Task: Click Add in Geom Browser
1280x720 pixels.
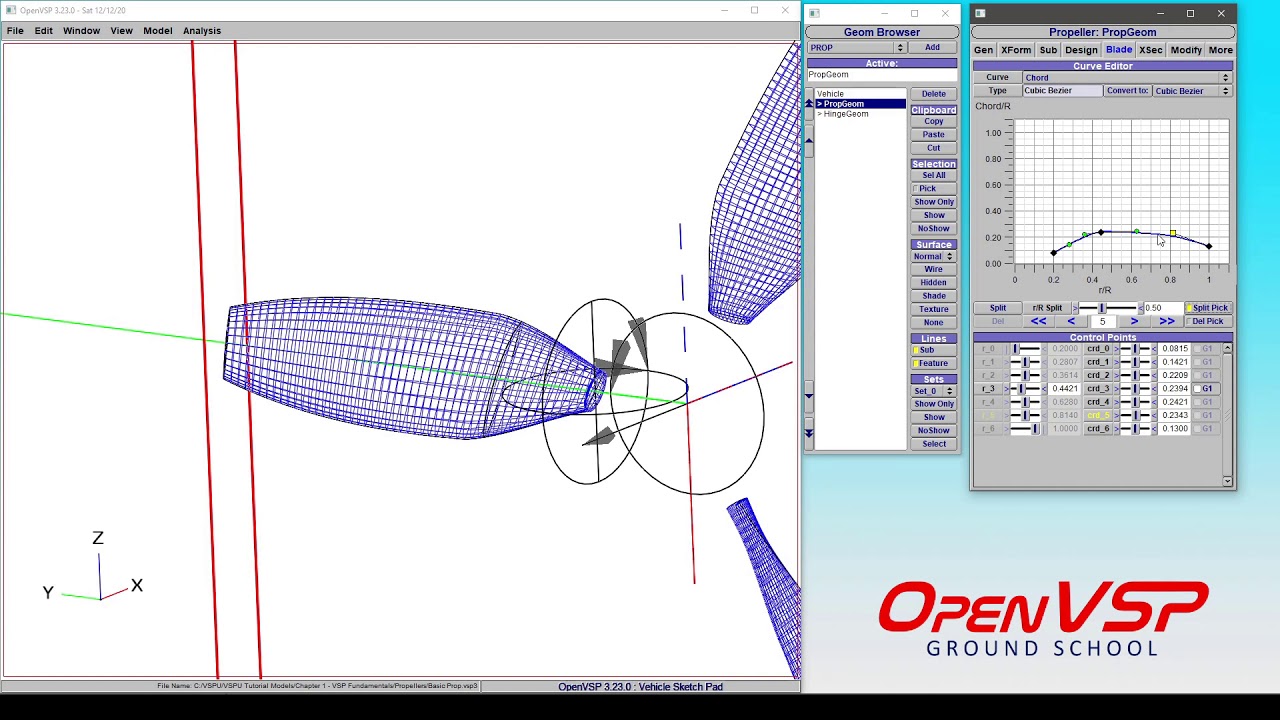Action: [932, 48]
